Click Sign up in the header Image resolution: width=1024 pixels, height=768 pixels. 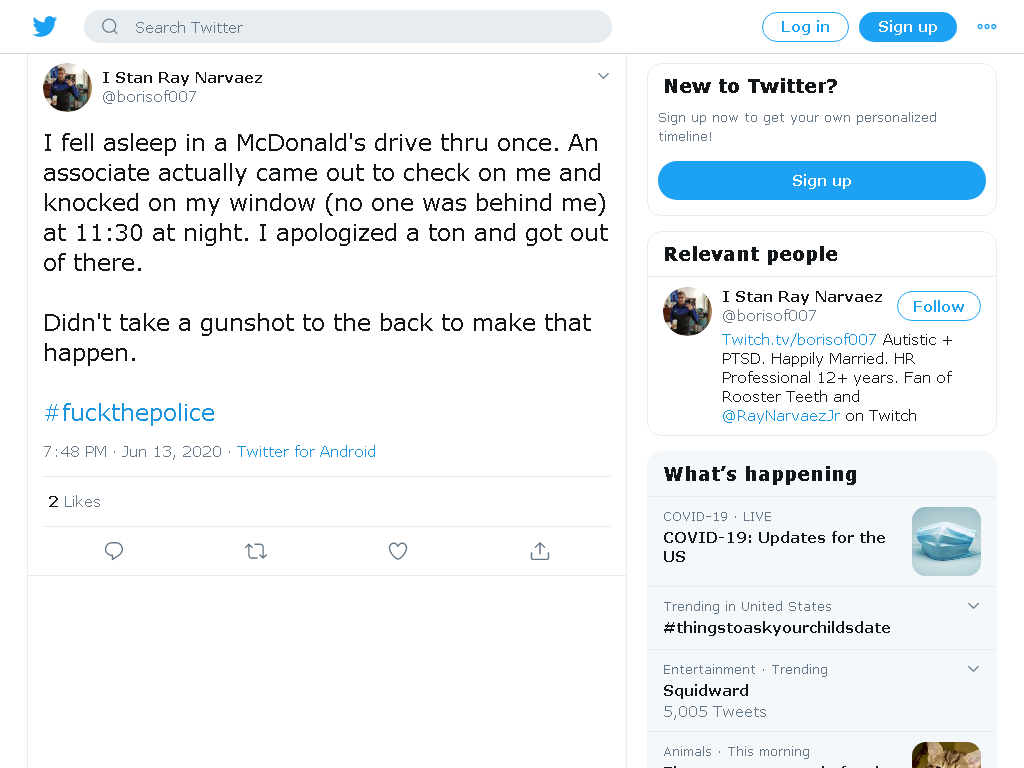coord(907,27)
